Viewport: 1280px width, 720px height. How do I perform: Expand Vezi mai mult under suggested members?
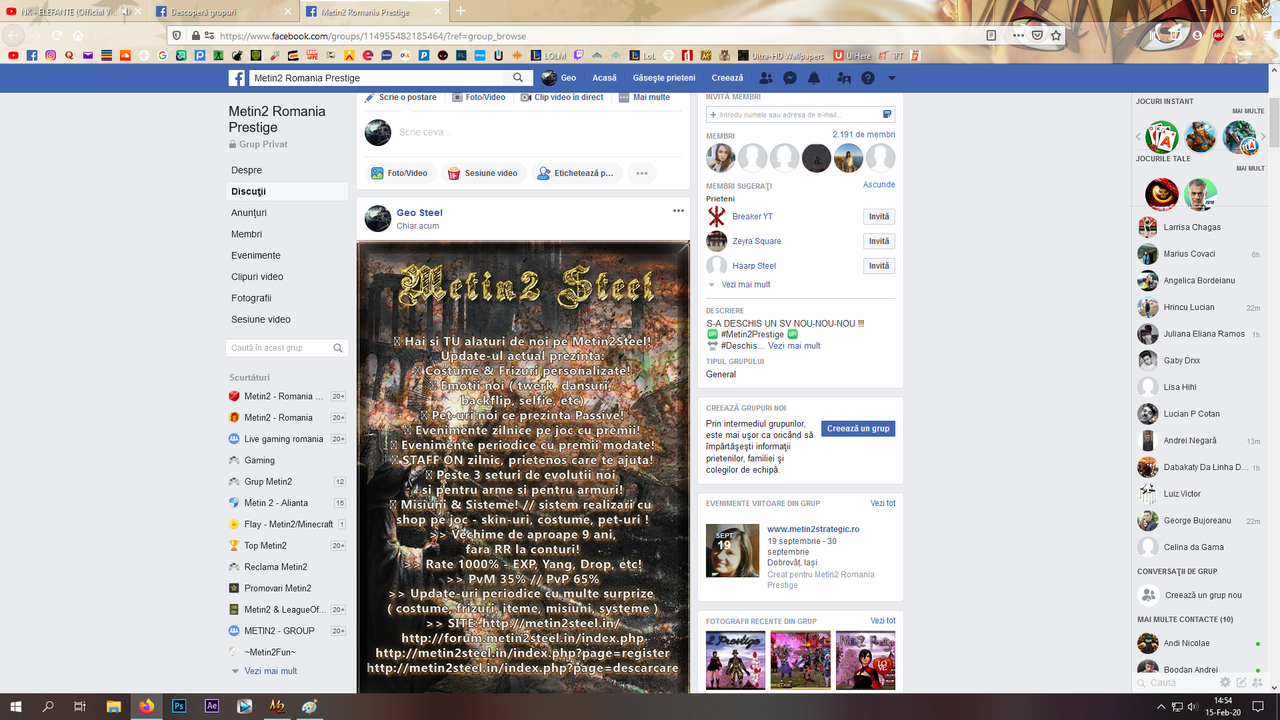point(745,285)
